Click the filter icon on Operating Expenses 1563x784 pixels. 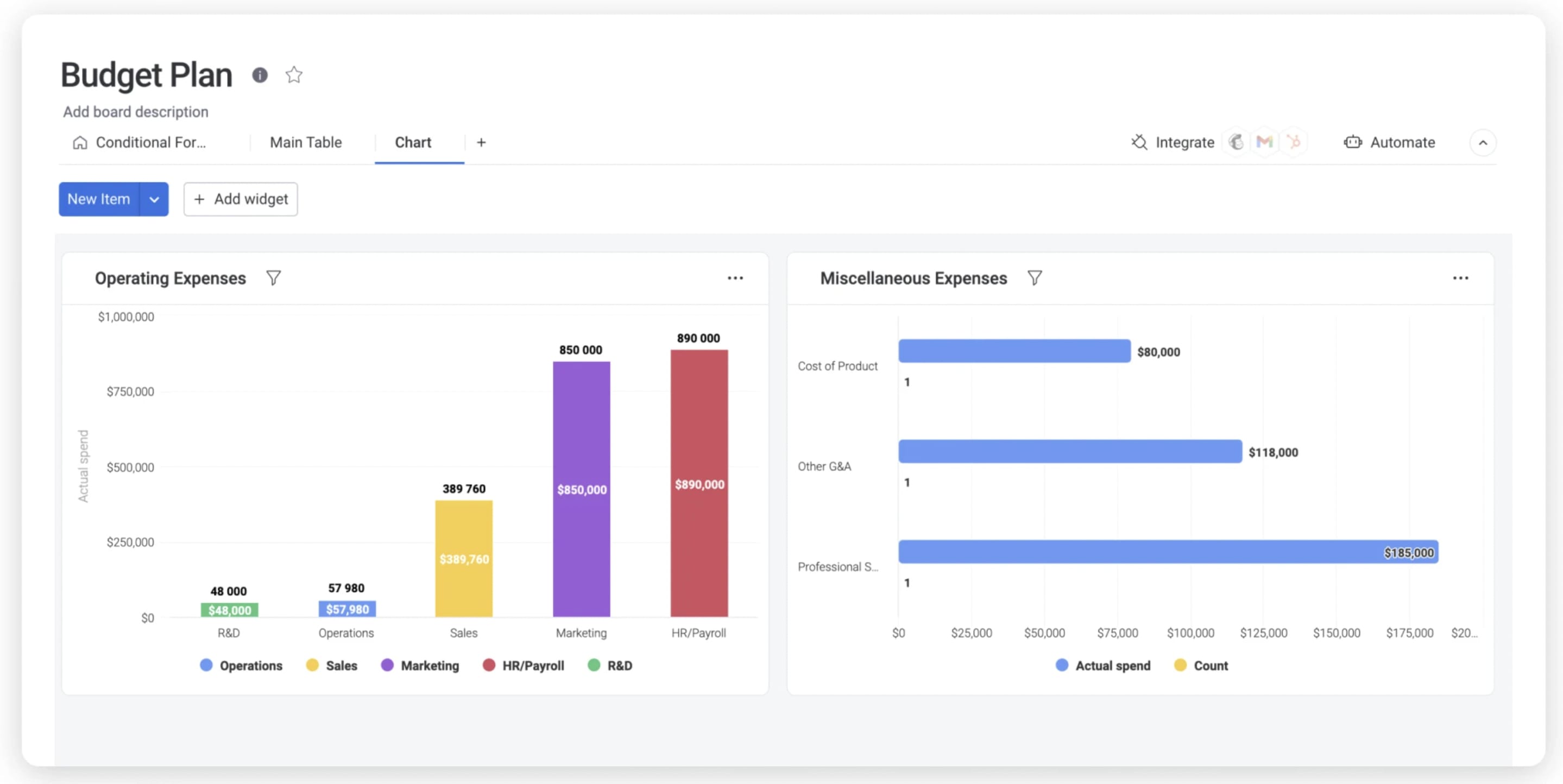tap(274, 278)
